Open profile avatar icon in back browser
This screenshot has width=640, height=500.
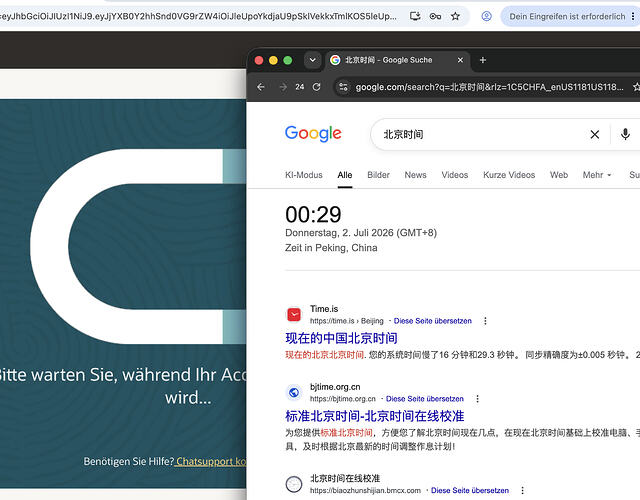pyautogui.click(x=486, y=16)
